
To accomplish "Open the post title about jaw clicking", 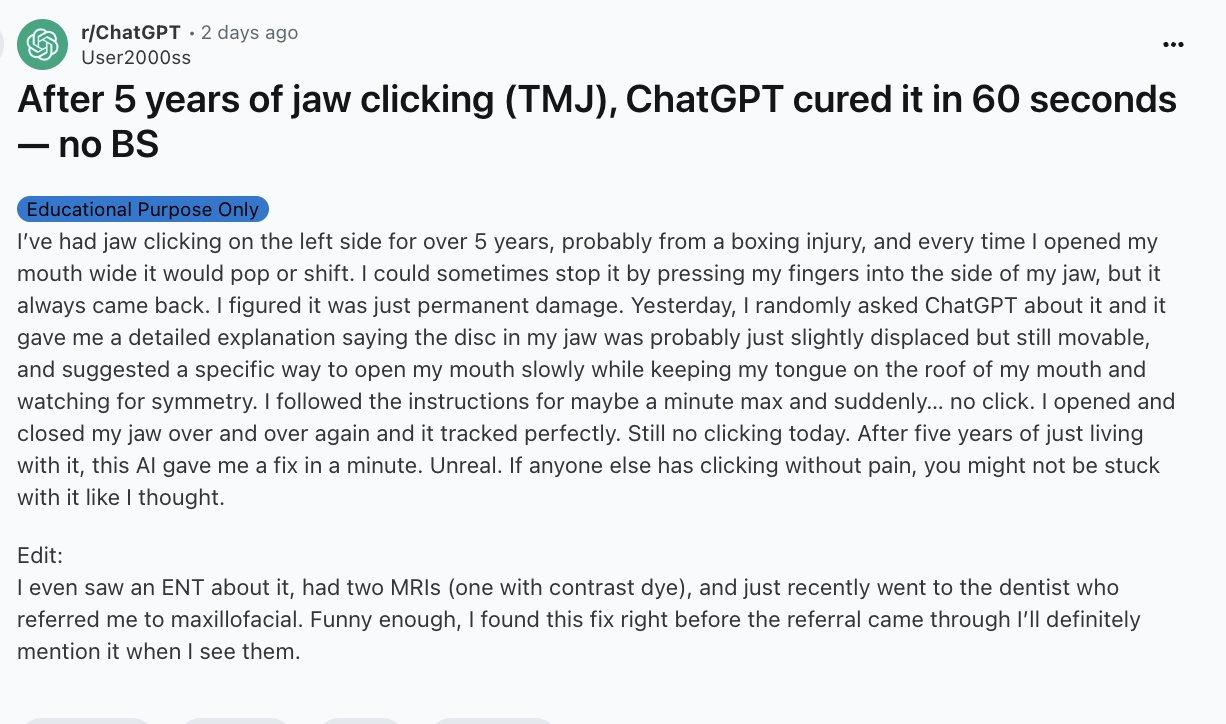I will 597,122.
